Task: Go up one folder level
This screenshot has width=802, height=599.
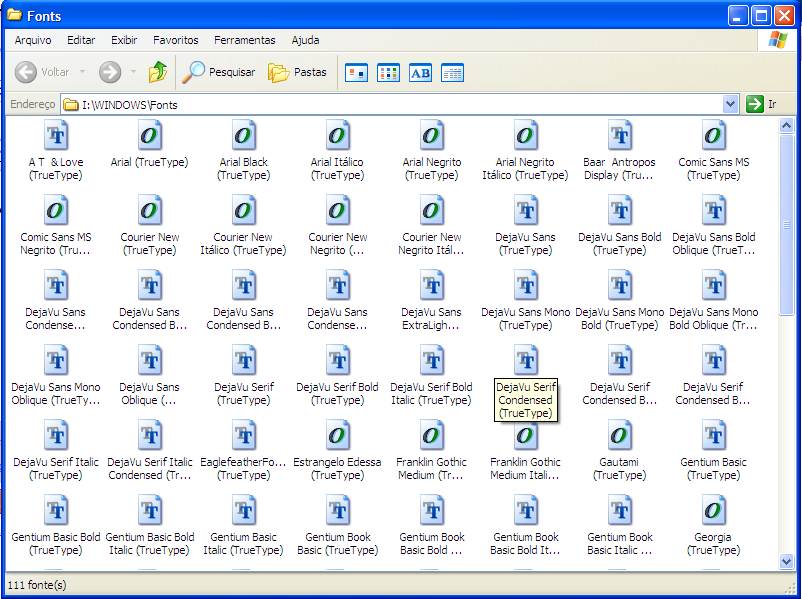Action: point(158,72)
